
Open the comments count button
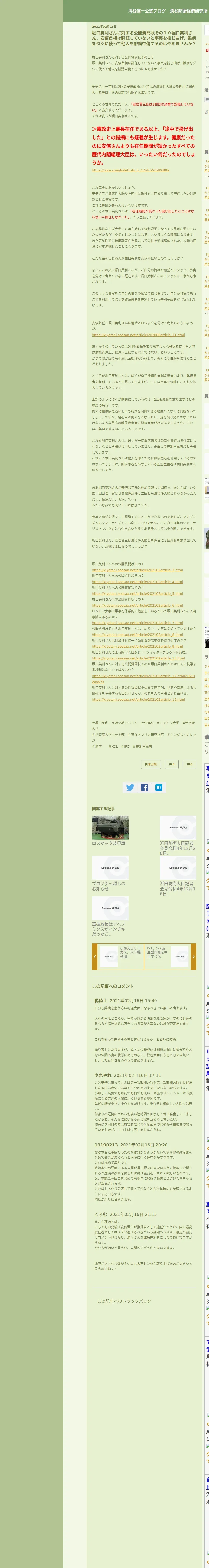[x=172, y=764]
